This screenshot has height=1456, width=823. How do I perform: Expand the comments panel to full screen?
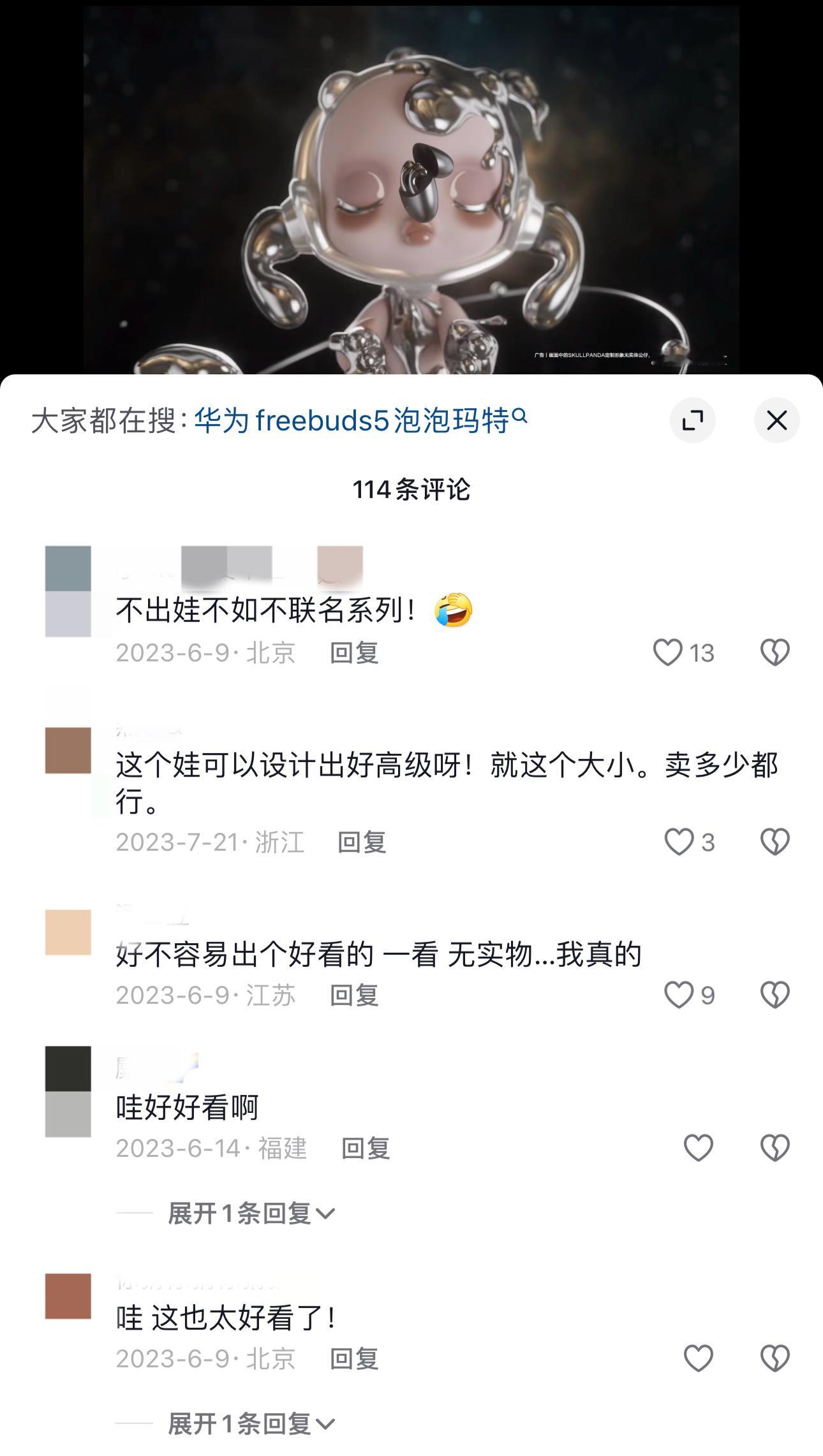click(692, 420)
